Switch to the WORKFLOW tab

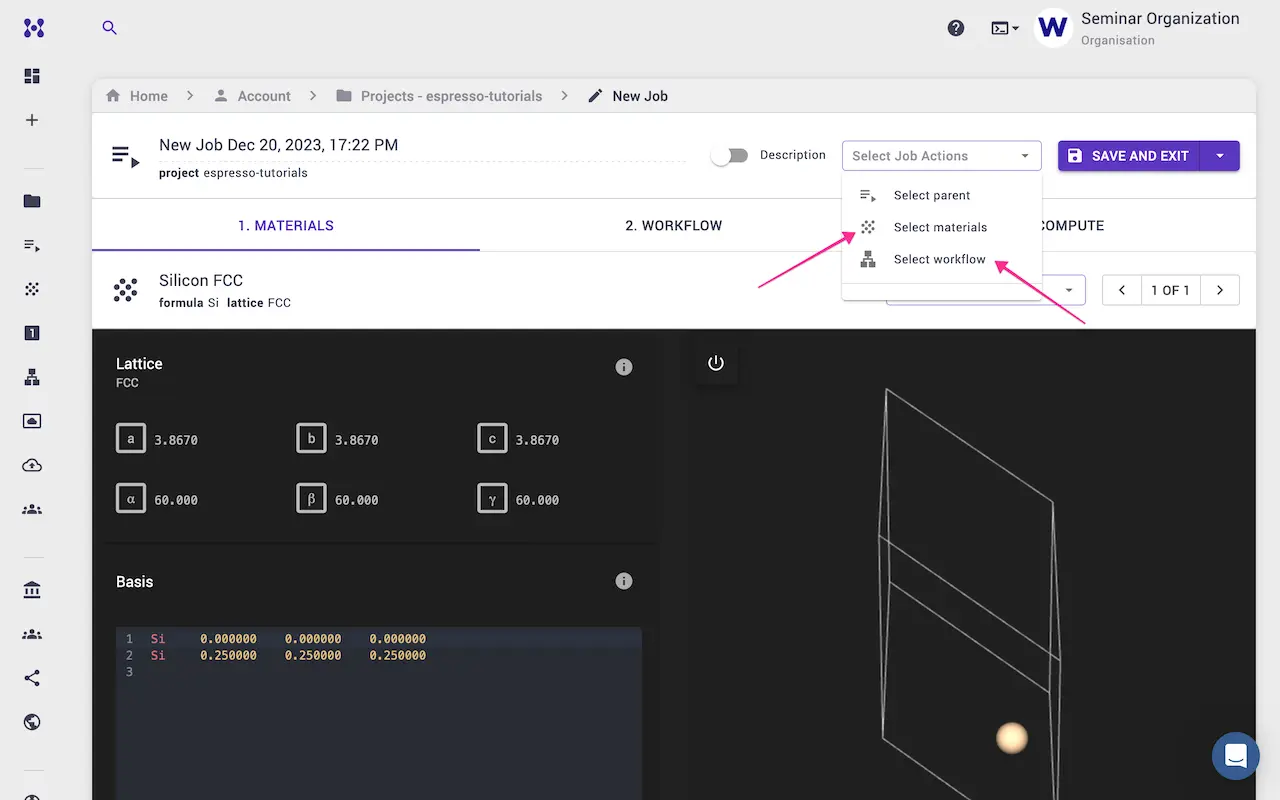click(674, 225)
